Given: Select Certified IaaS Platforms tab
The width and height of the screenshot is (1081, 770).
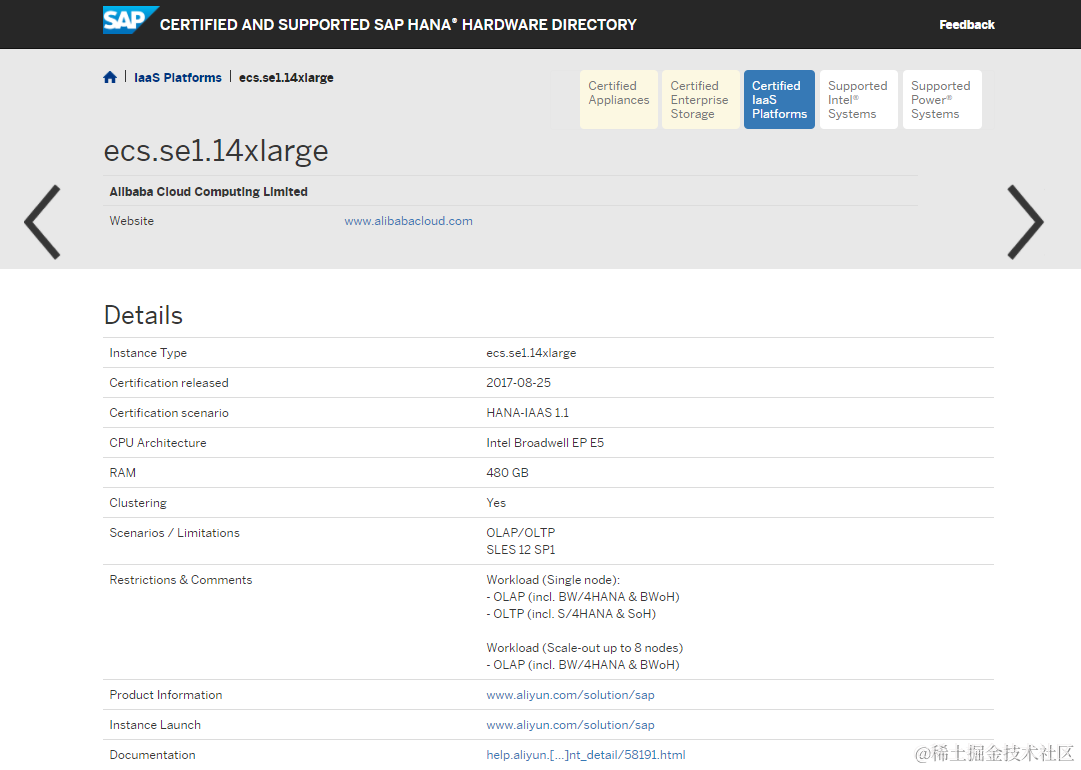Looking at the screenshot, I should pyautogui.click(x=779, y=99).
